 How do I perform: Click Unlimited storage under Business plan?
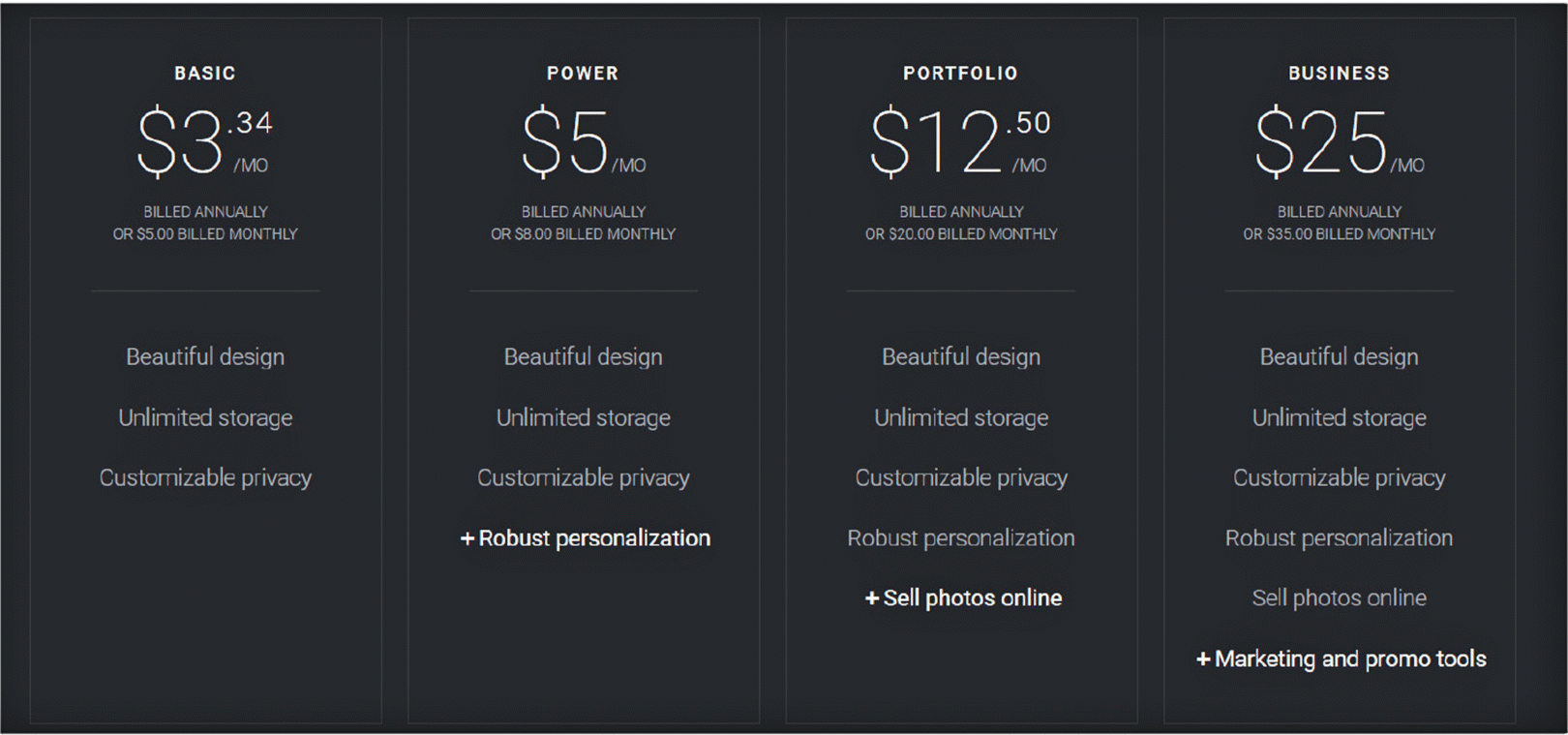1339,417
